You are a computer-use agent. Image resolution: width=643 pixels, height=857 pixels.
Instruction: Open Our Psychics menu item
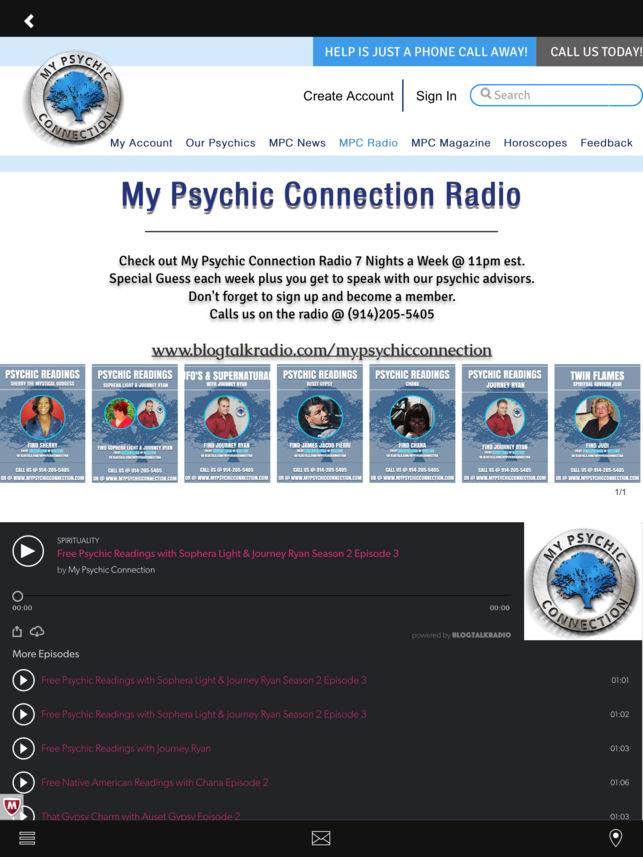[x=220, y=143]
